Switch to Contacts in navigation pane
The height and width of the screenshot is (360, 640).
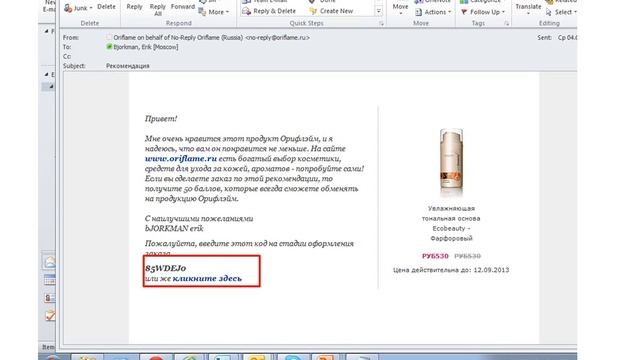coord(49,298)
